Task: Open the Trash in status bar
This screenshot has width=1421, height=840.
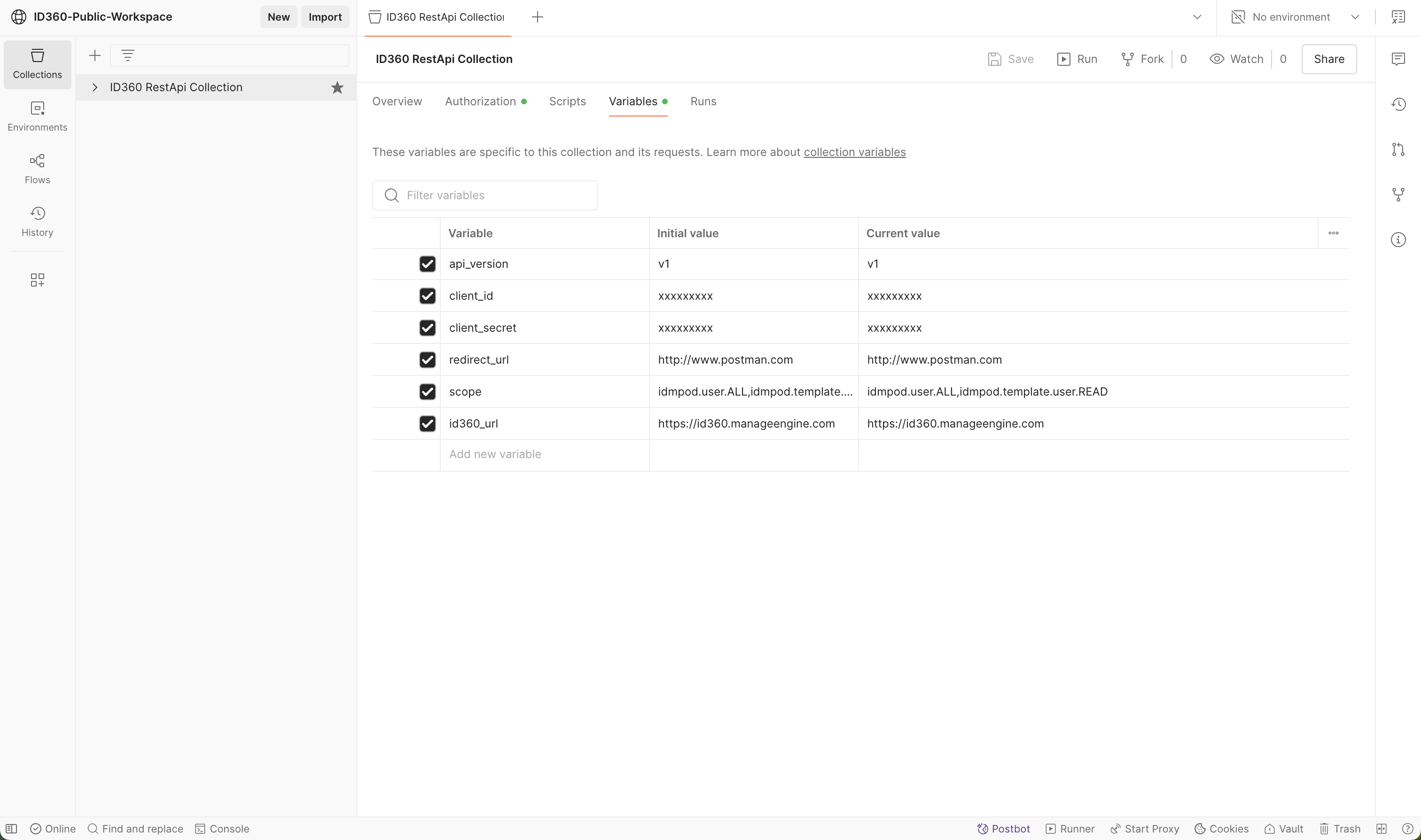Action: pyautogui.click(x=1340, y=829)
